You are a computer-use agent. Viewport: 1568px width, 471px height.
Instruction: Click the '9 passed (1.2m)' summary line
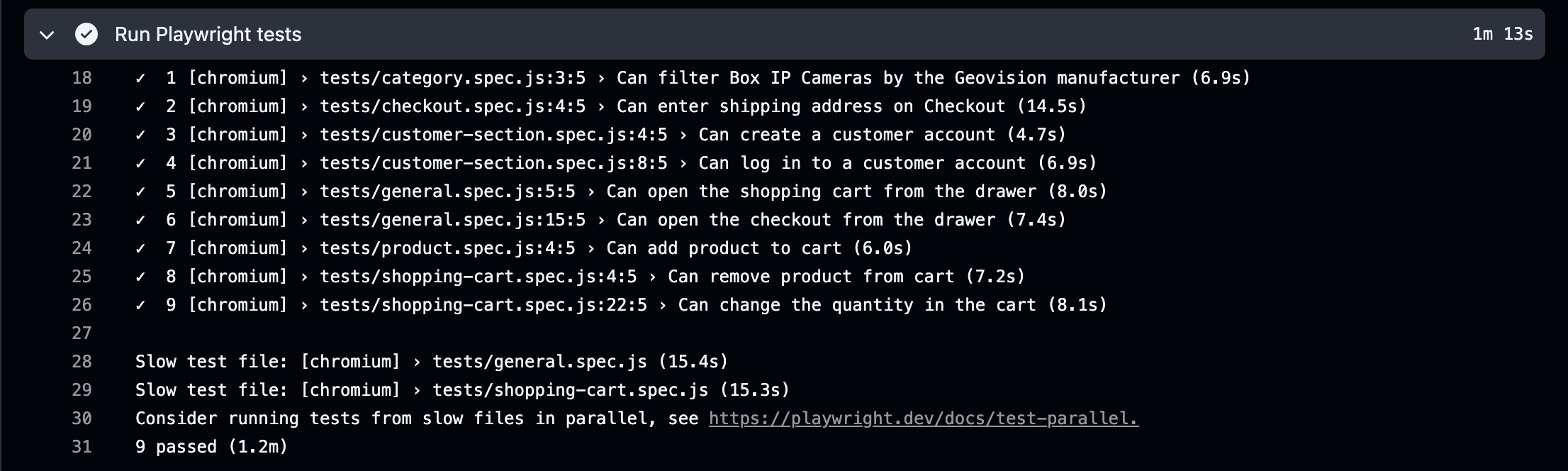pos(212,447)
